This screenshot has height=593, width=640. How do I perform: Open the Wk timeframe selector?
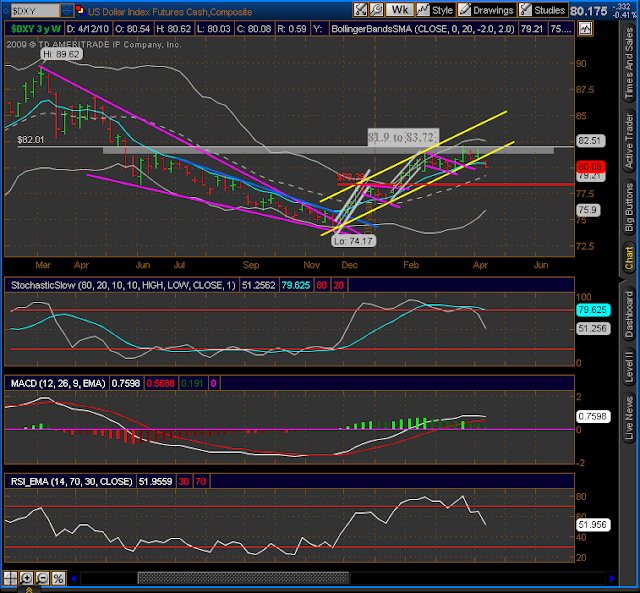coord(400,10)
